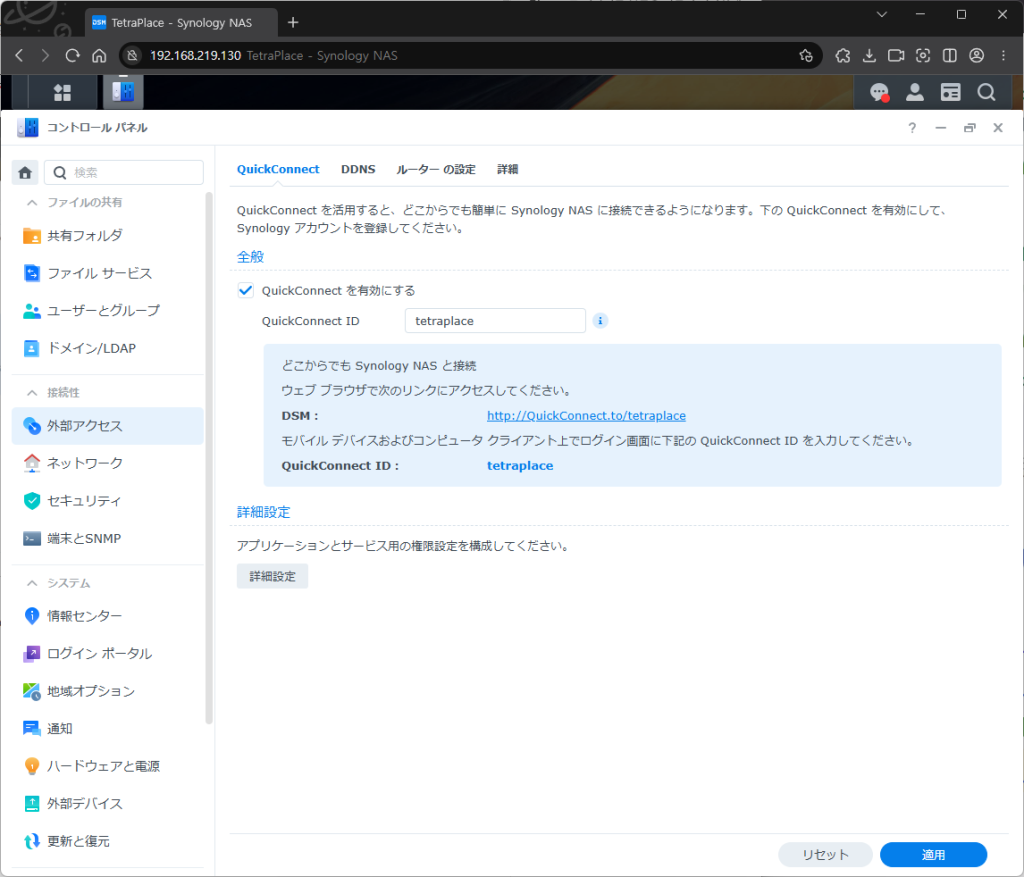Click the blue tetraplace QuickConnect ID text
The height and width of the screenshot is (877, 1024).
click(x=520, y=466)
